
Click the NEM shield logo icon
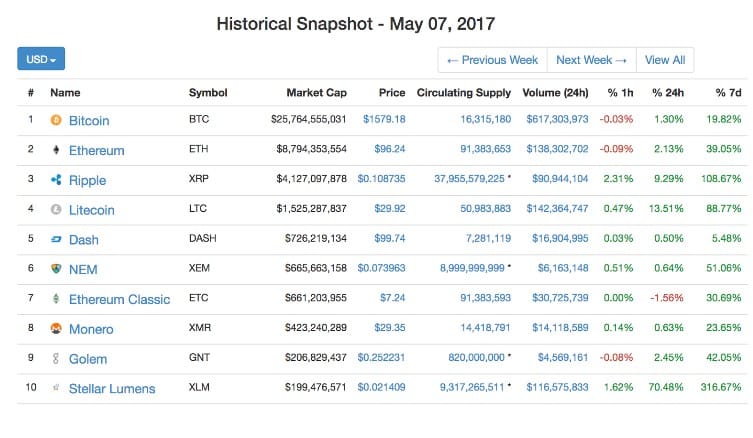(56, 269)
